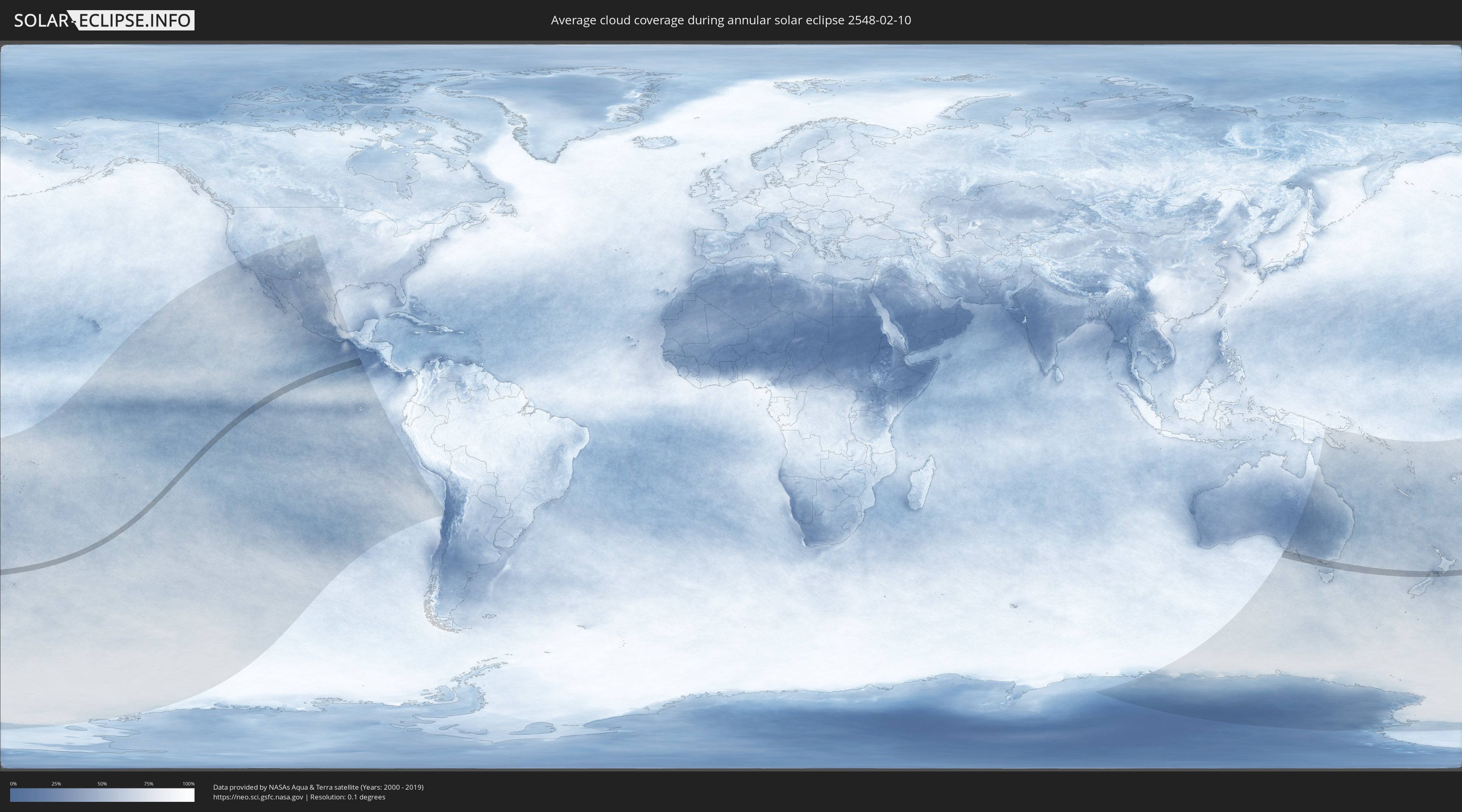
Task: Click the neo.sci.gsfc.nasa.gov URL text
Action: coord(258,797)
